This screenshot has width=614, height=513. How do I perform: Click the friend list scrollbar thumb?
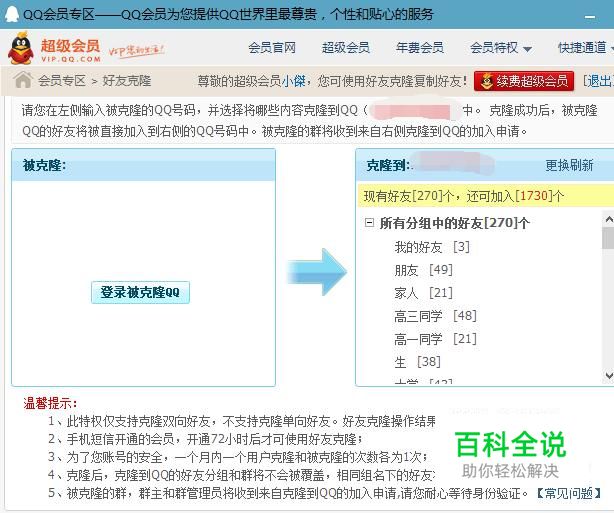click(x=609, y=238)
